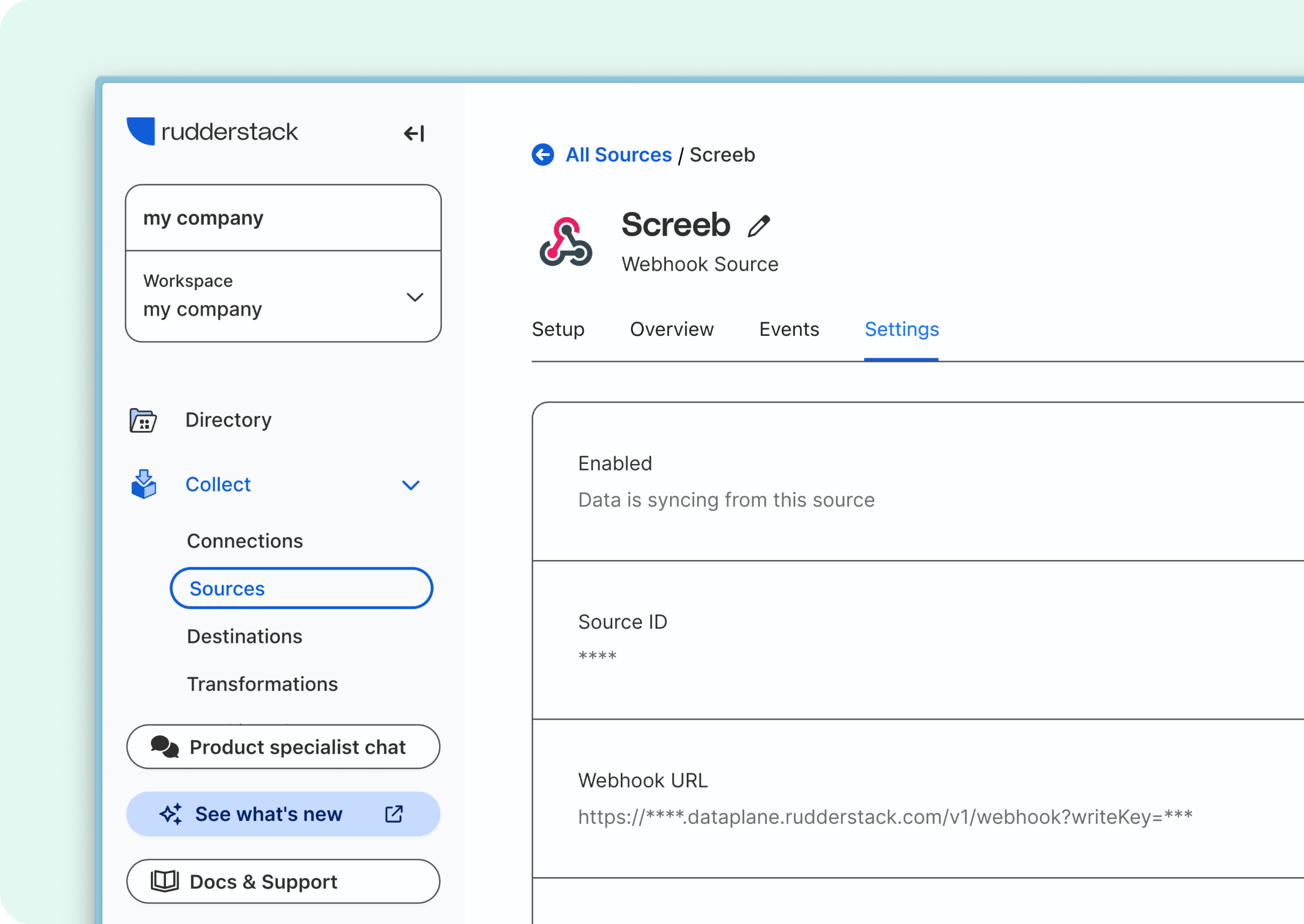Open the All Sources breadcrumb link

(618, 155)
